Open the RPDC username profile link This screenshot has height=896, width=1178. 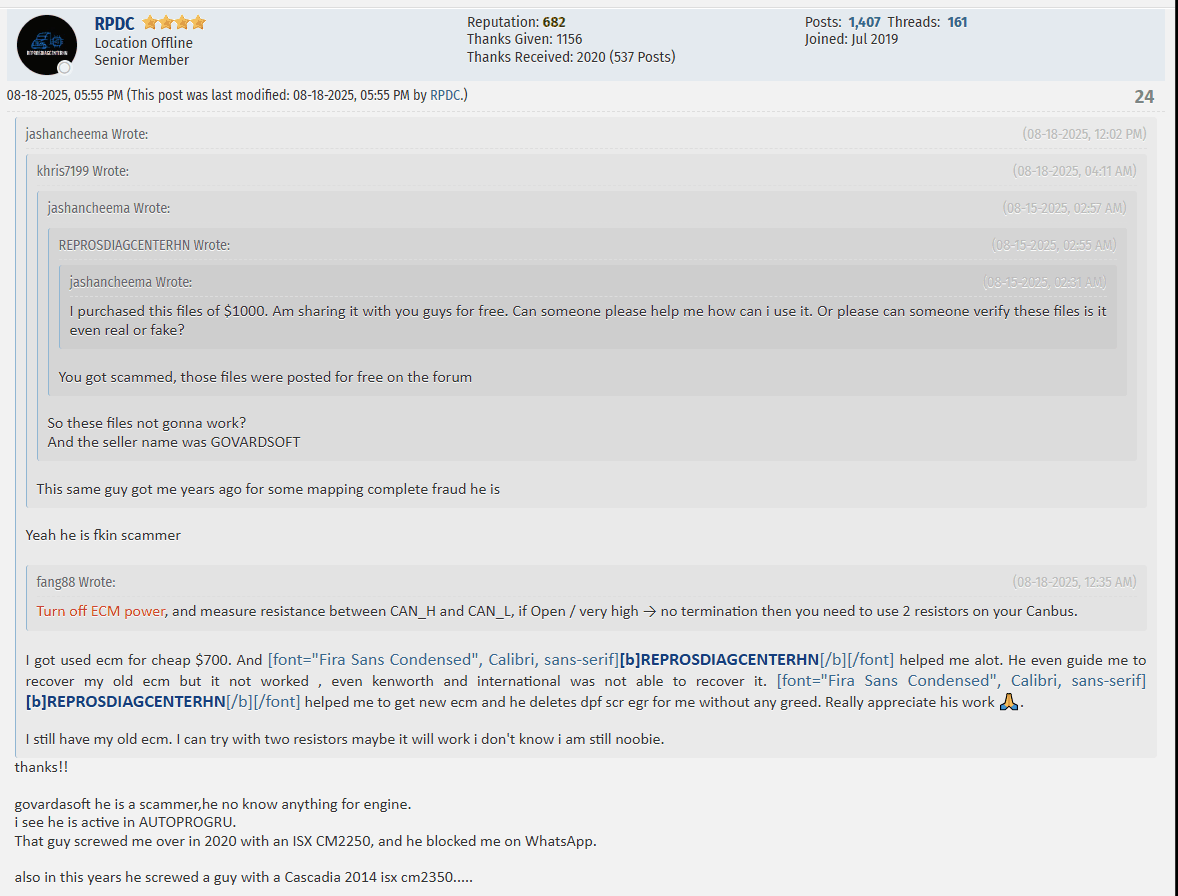(x=114, y=23)
